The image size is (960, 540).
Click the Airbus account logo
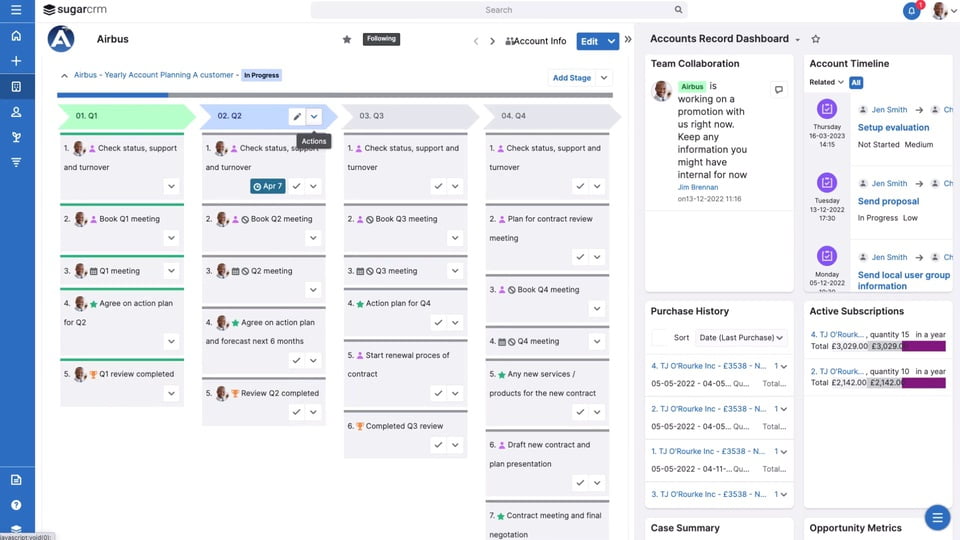(x=61, y=39)
